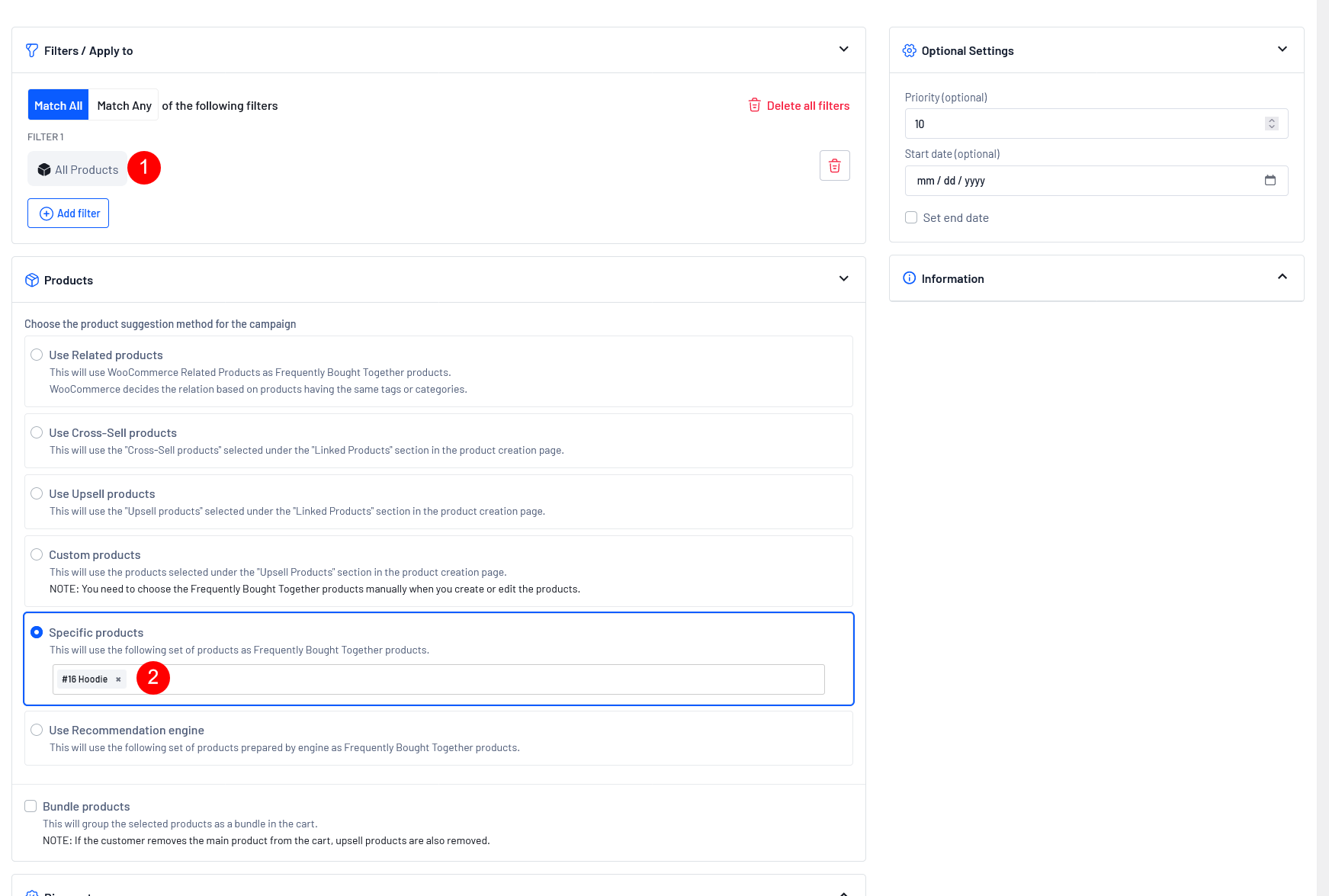Select Use Related products option

(x=37, y=355)
